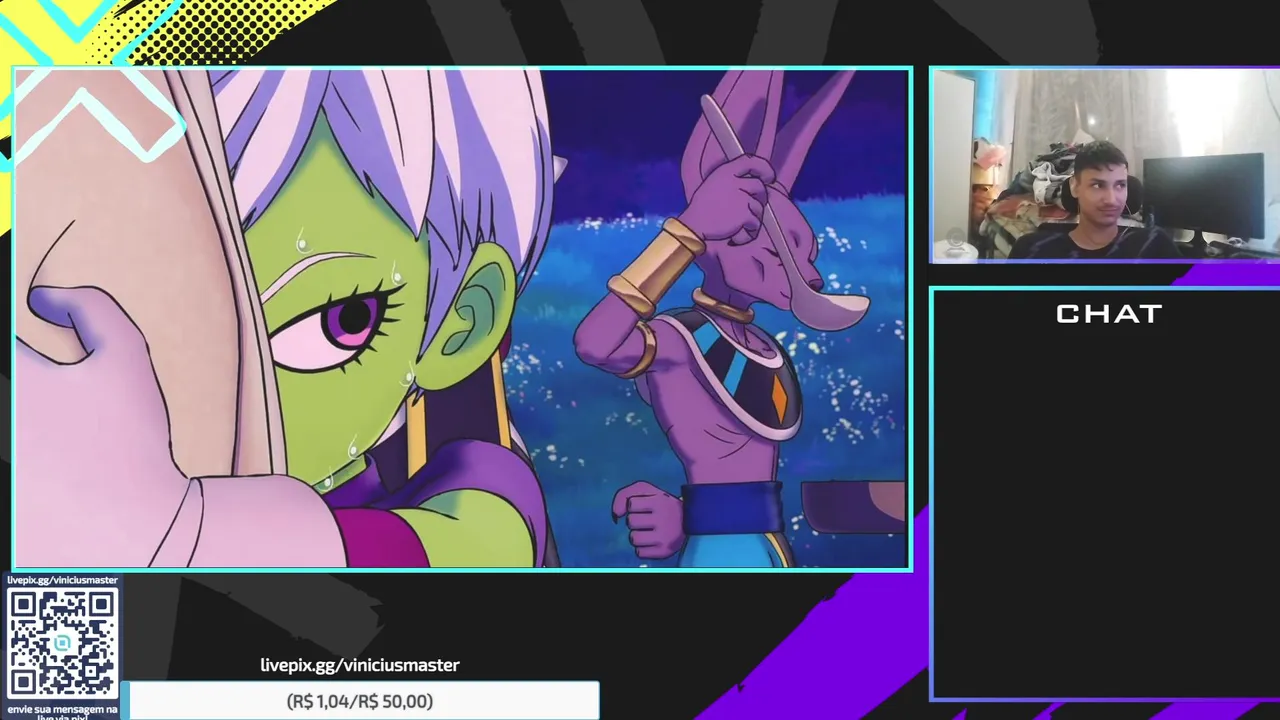Click the LivePix QR code
The height and width of the screenshot is (720, 1280).
pos(62,643)
